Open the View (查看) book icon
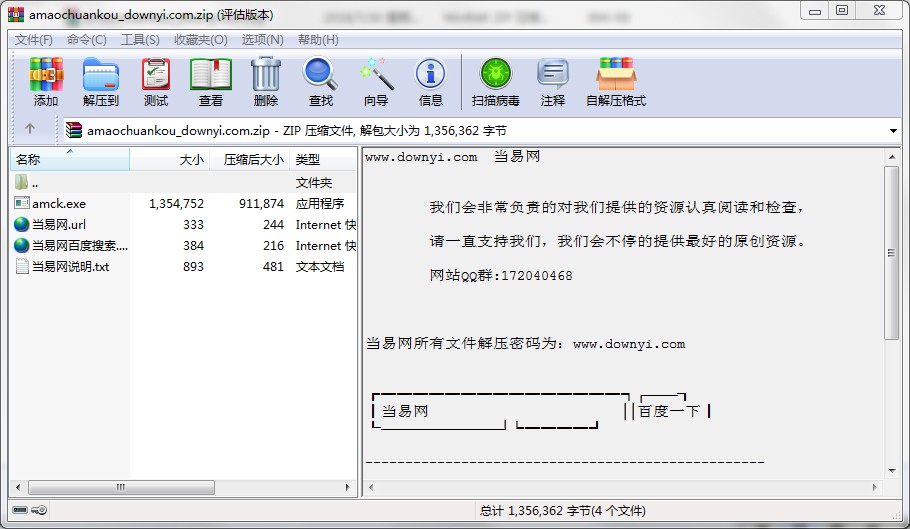Viewport: 910px width, 529px height. pyautogui.click(x=211, y=74)
